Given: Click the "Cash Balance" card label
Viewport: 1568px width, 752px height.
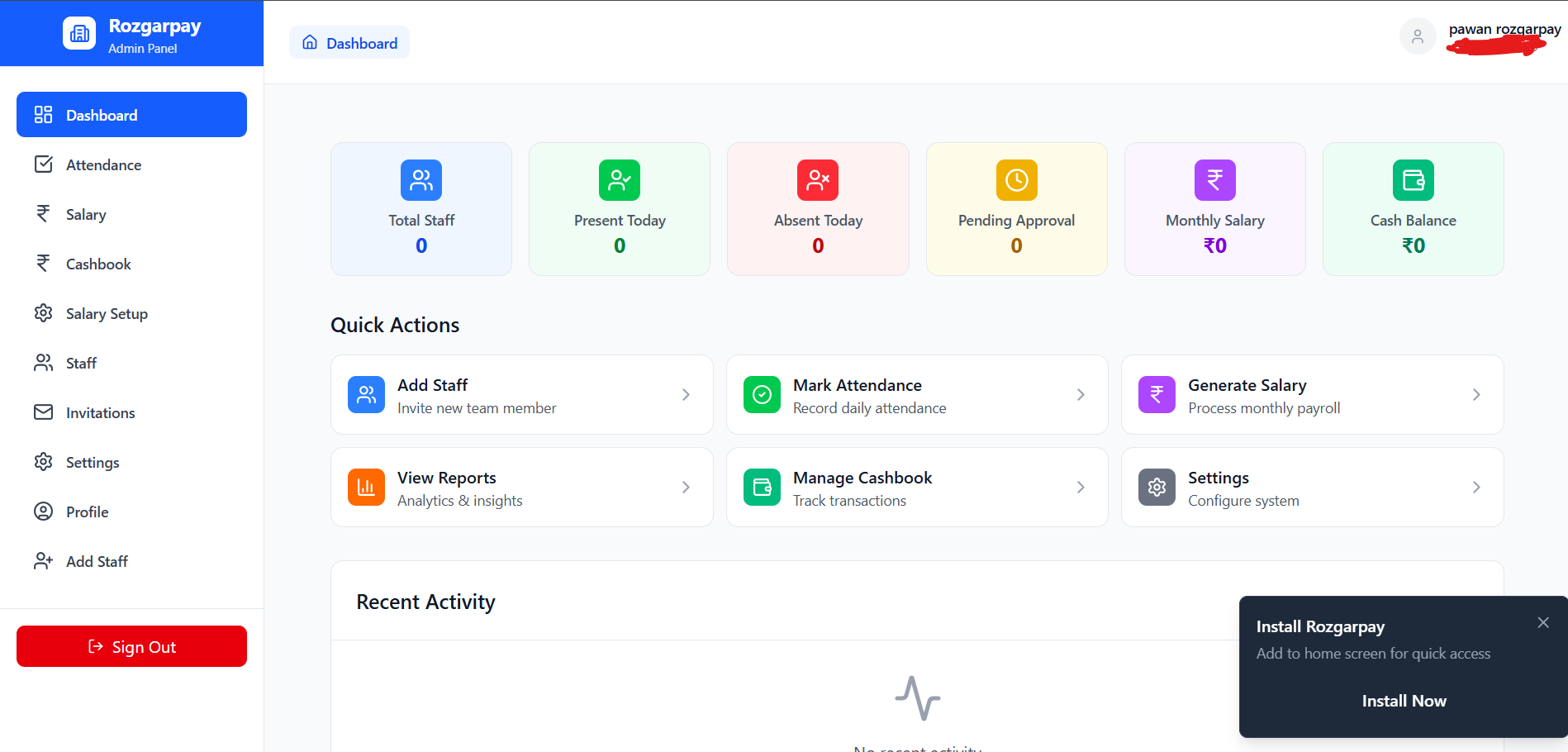Looking at the screenshot, I should pyautogui.click(x=1414, y=221).
